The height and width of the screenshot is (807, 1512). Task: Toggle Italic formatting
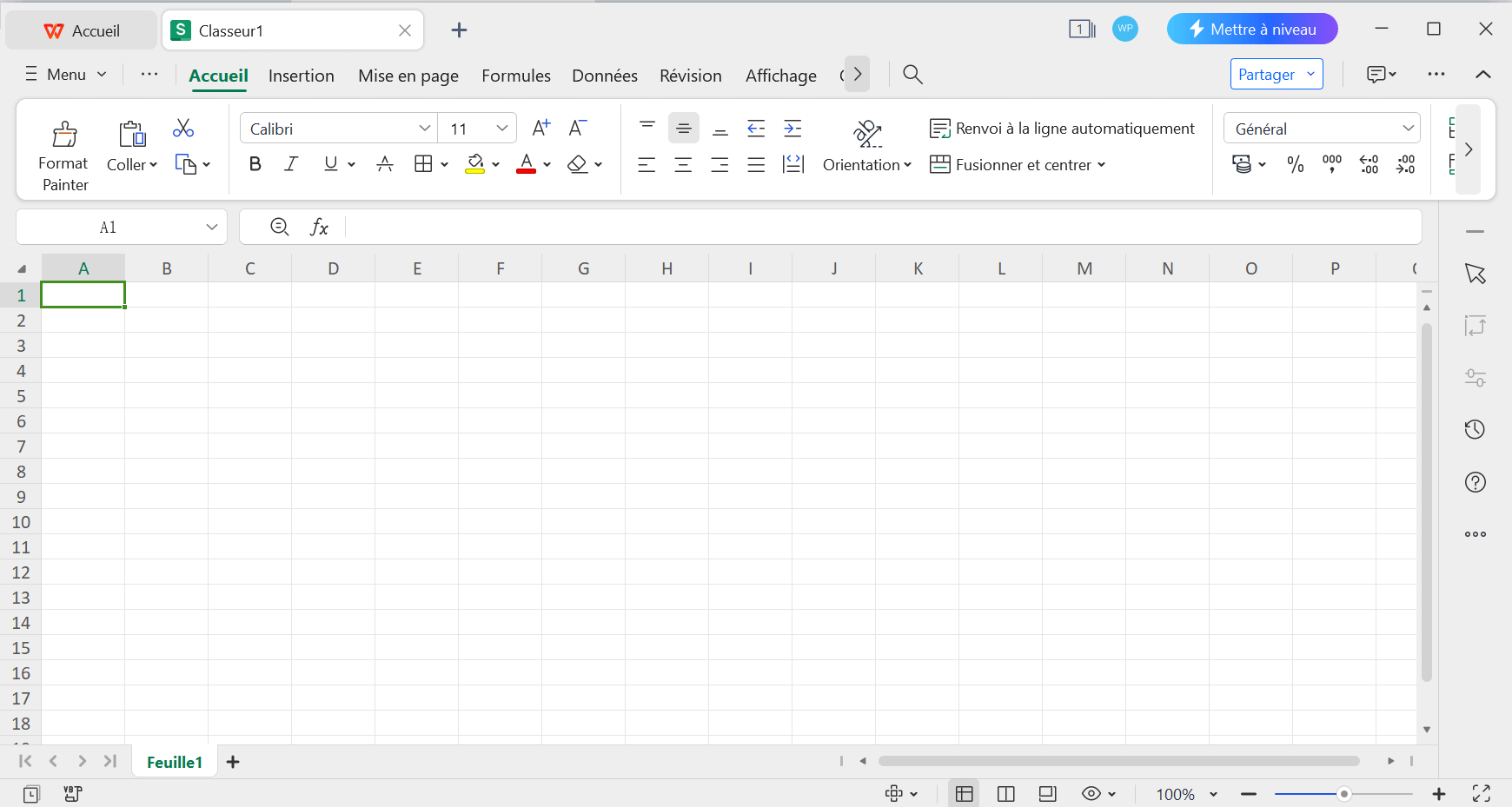[291, 164]
